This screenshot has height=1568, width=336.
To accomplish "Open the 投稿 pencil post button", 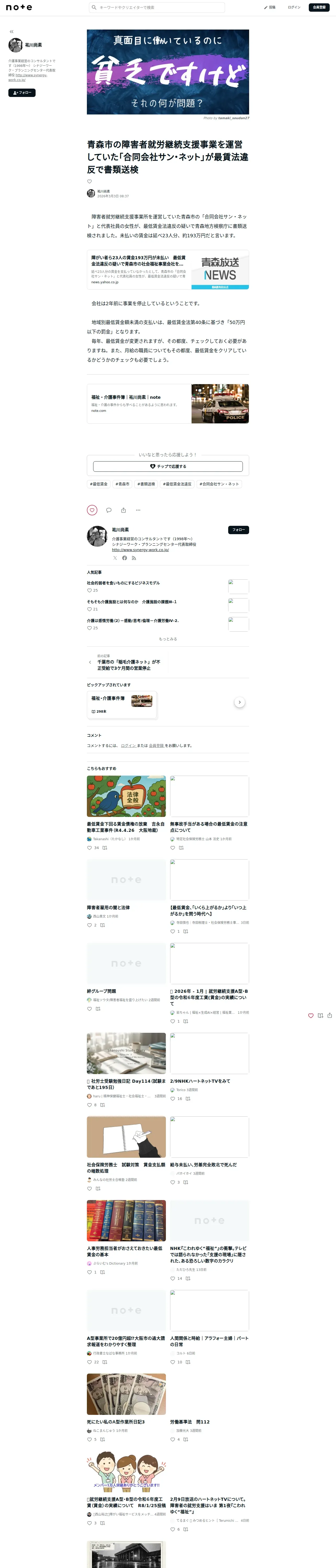I will pos(270,7).
